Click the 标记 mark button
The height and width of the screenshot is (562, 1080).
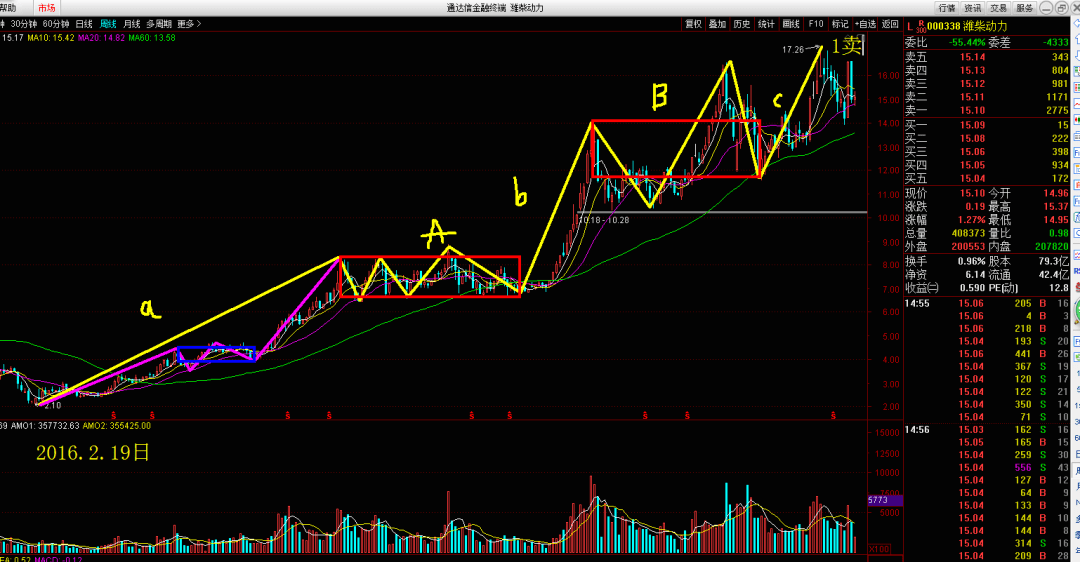(x=840, y=23)
